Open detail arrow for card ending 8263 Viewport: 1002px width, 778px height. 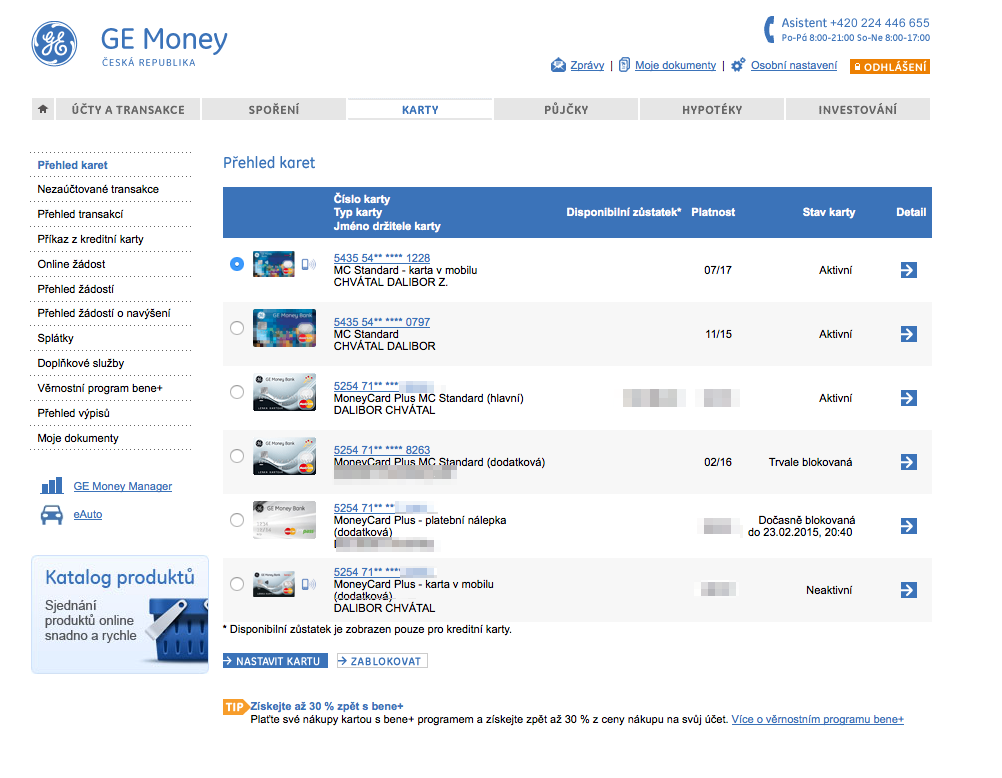(x=908, y=462)
